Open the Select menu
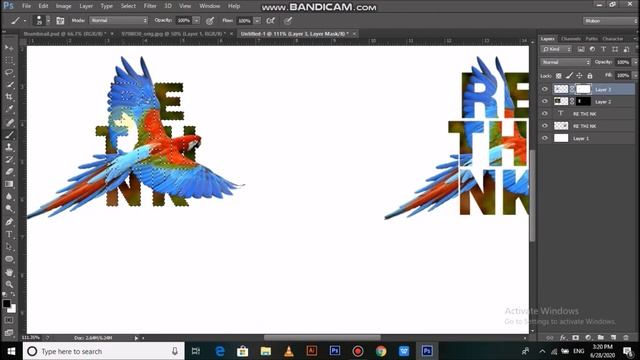 click(128, 6)
